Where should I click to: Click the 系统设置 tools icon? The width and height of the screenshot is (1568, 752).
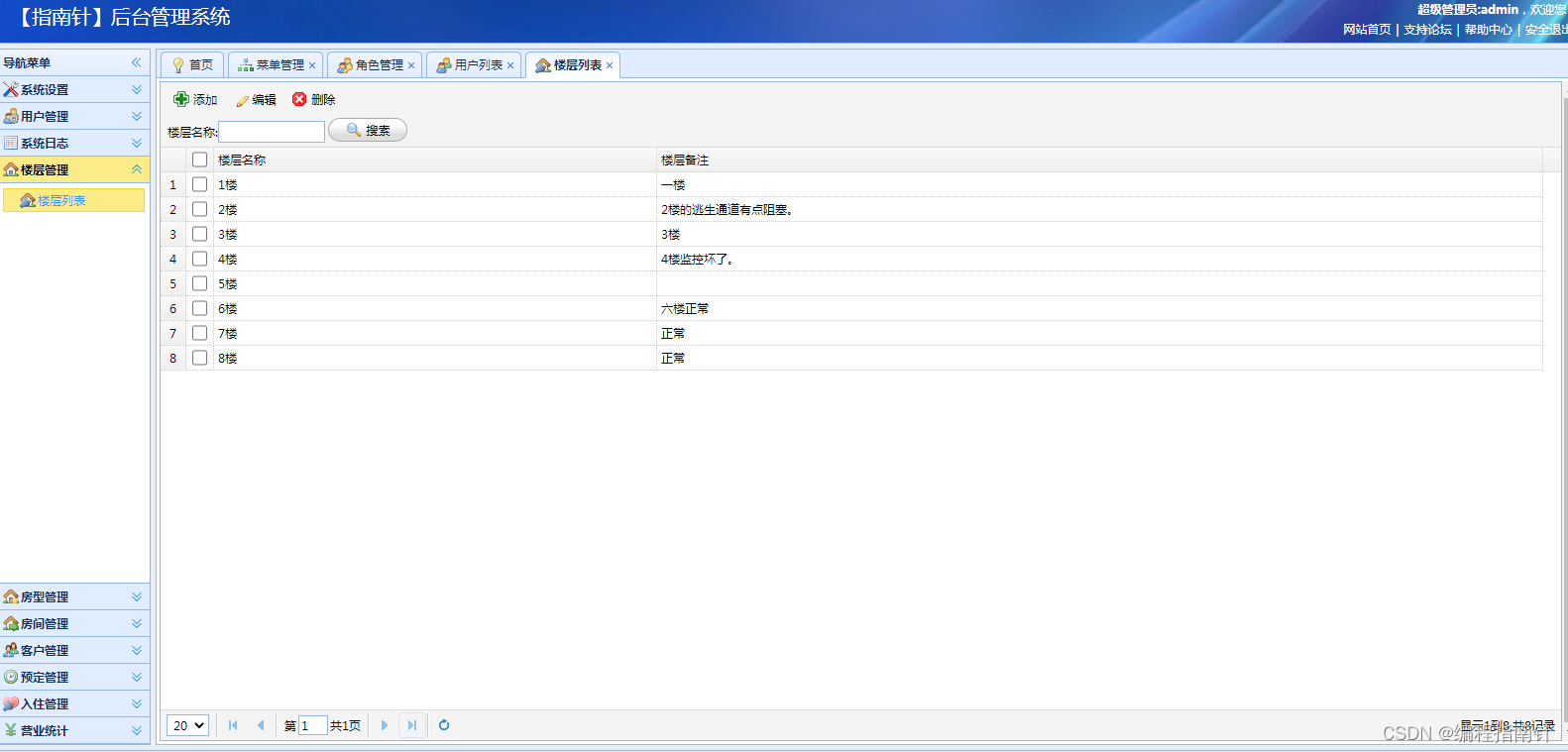(11, 89)
